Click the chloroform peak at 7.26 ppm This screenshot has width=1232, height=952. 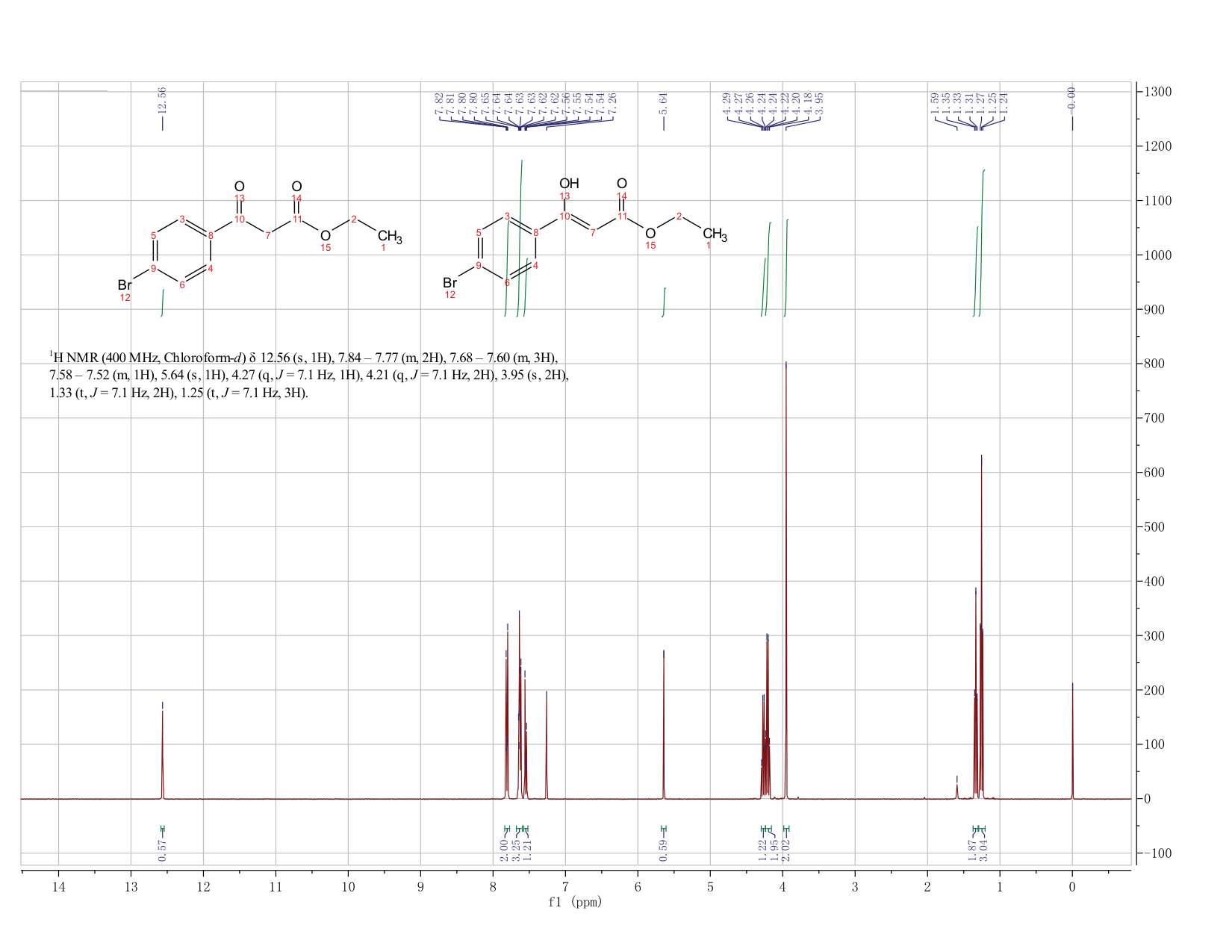point(547,747)
